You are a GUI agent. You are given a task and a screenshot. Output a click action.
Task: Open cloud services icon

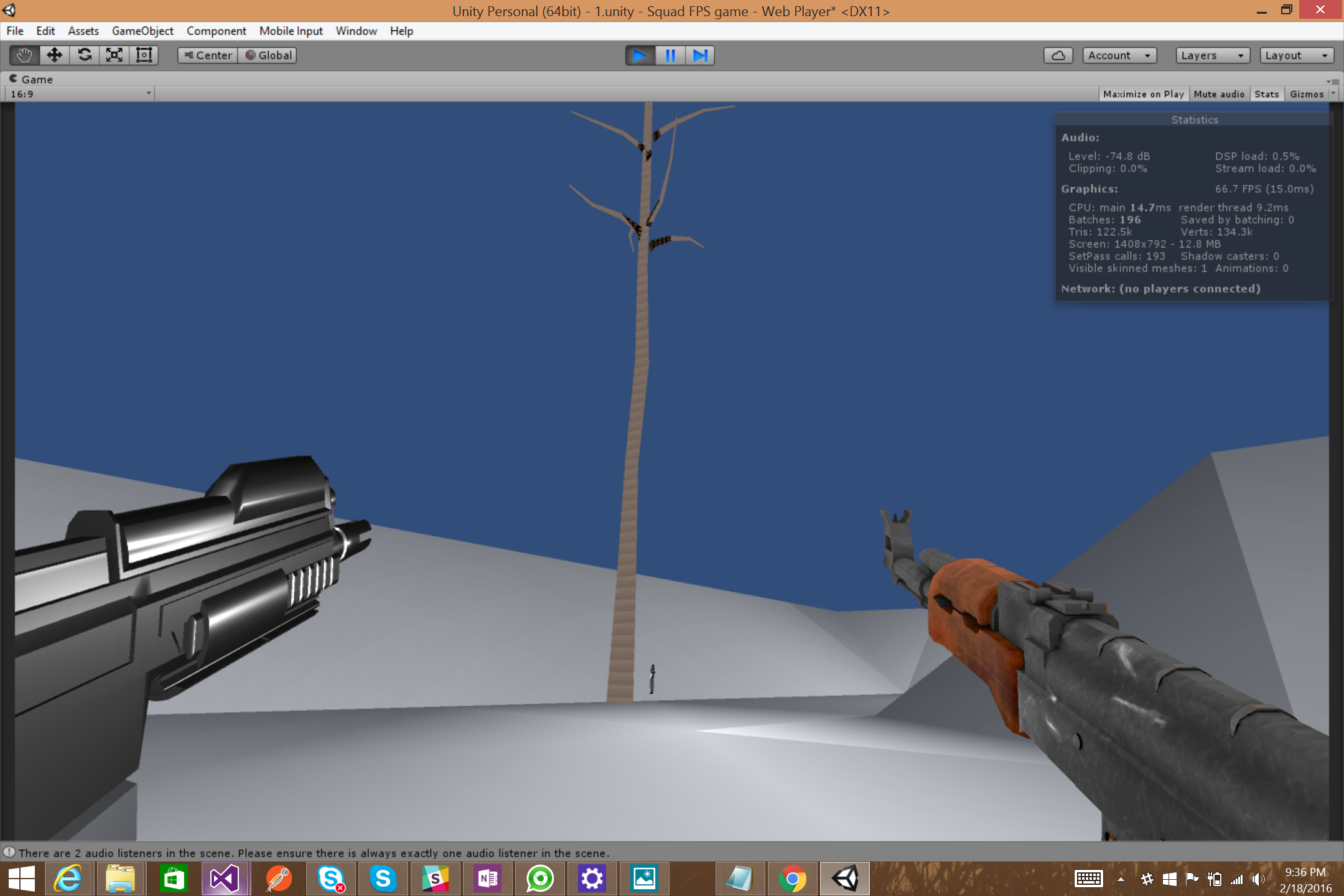(1058, 55)
